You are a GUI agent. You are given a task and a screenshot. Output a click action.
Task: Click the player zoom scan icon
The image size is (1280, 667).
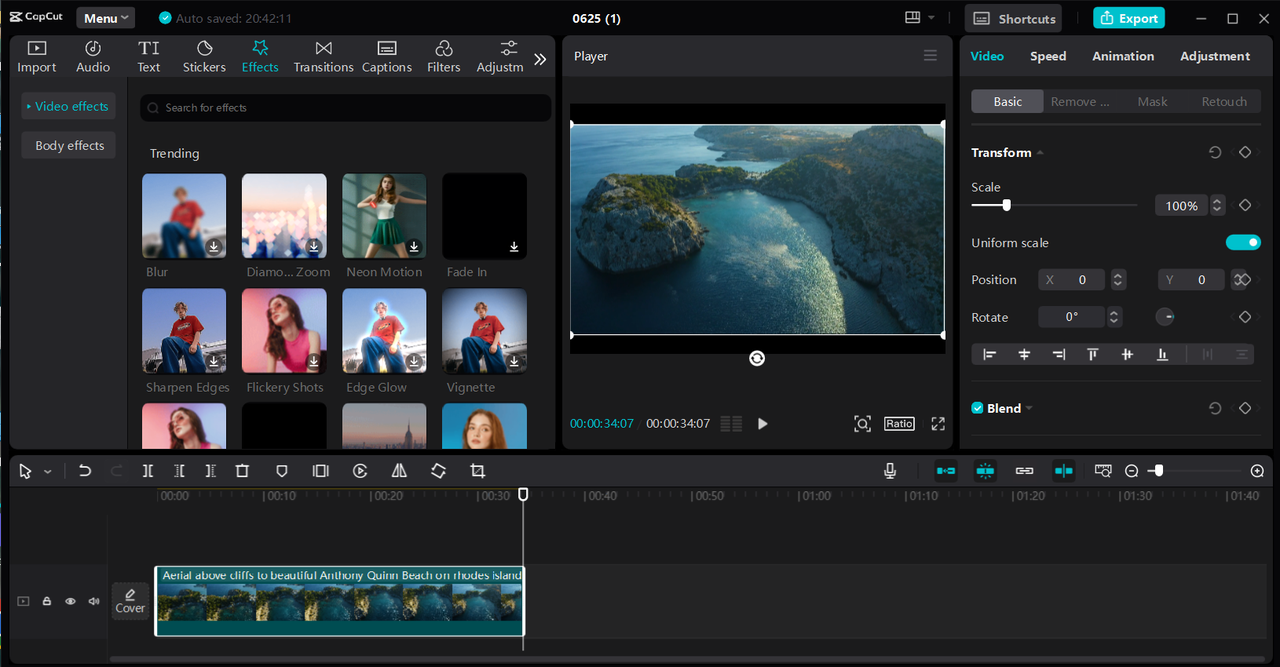(x=862, y=424)
